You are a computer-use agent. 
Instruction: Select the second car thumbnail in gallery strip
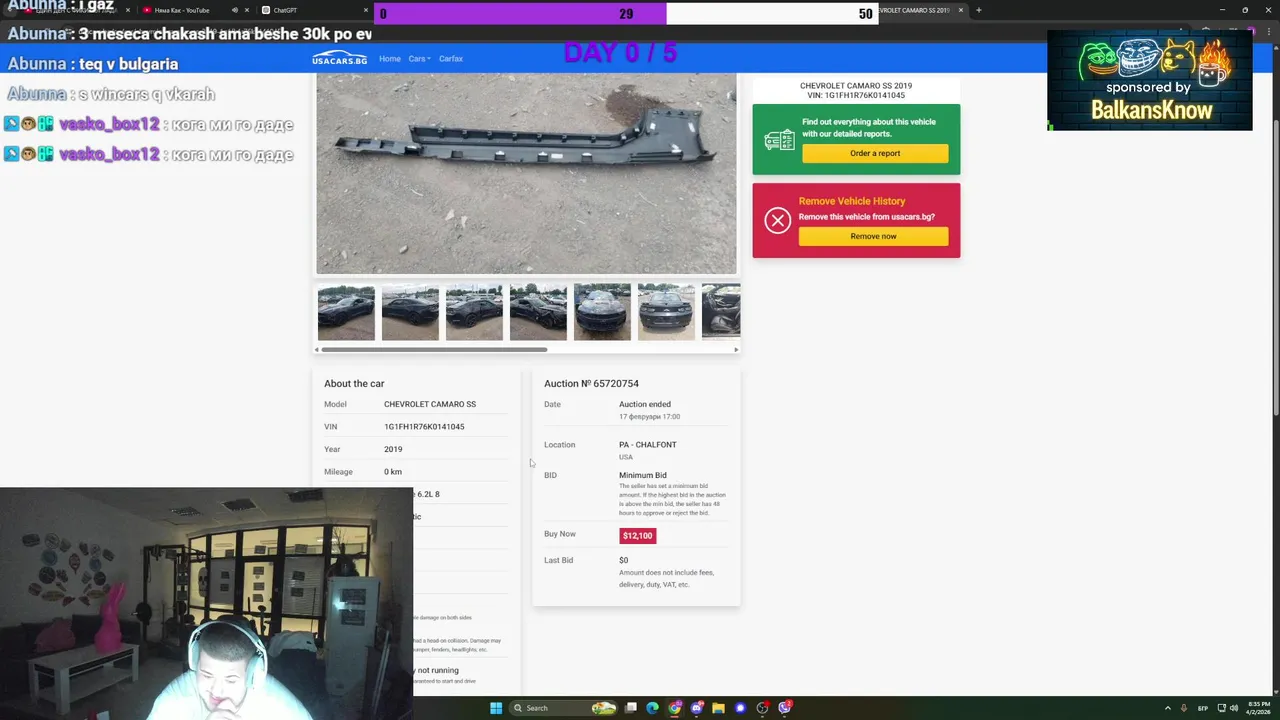[410, 312]
